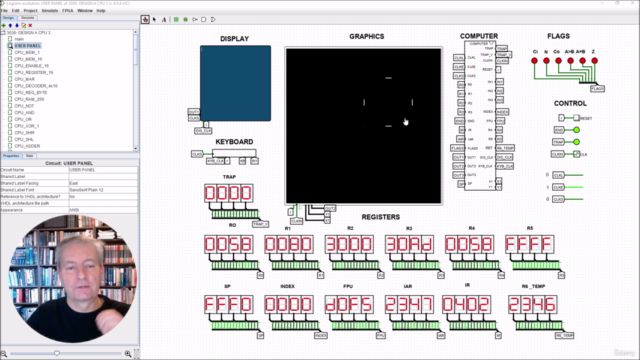Select the Design tab

coord(9,18)
